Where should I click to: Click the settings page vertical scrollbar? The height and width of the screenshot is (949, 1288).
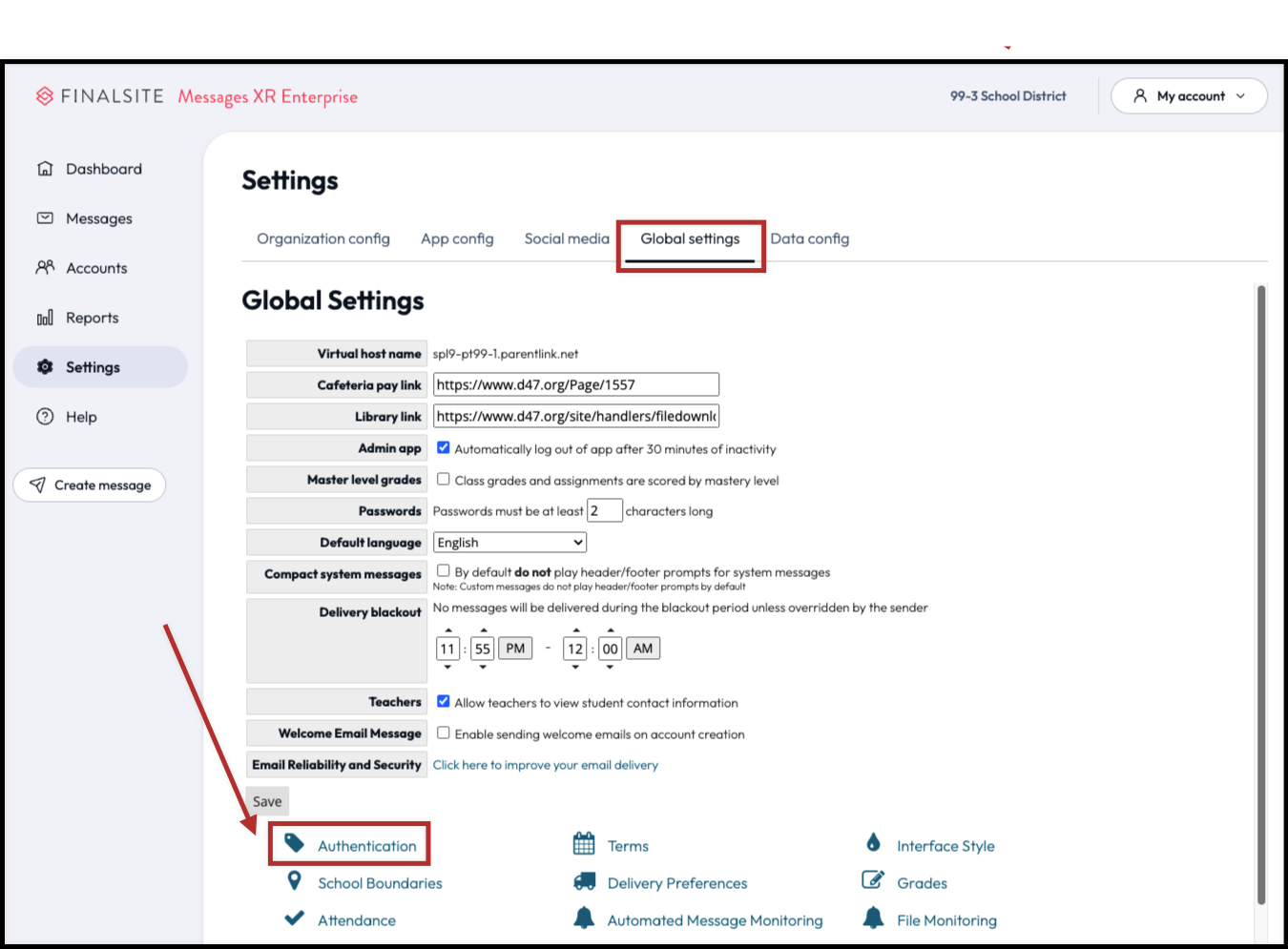tap(1260, 591)
